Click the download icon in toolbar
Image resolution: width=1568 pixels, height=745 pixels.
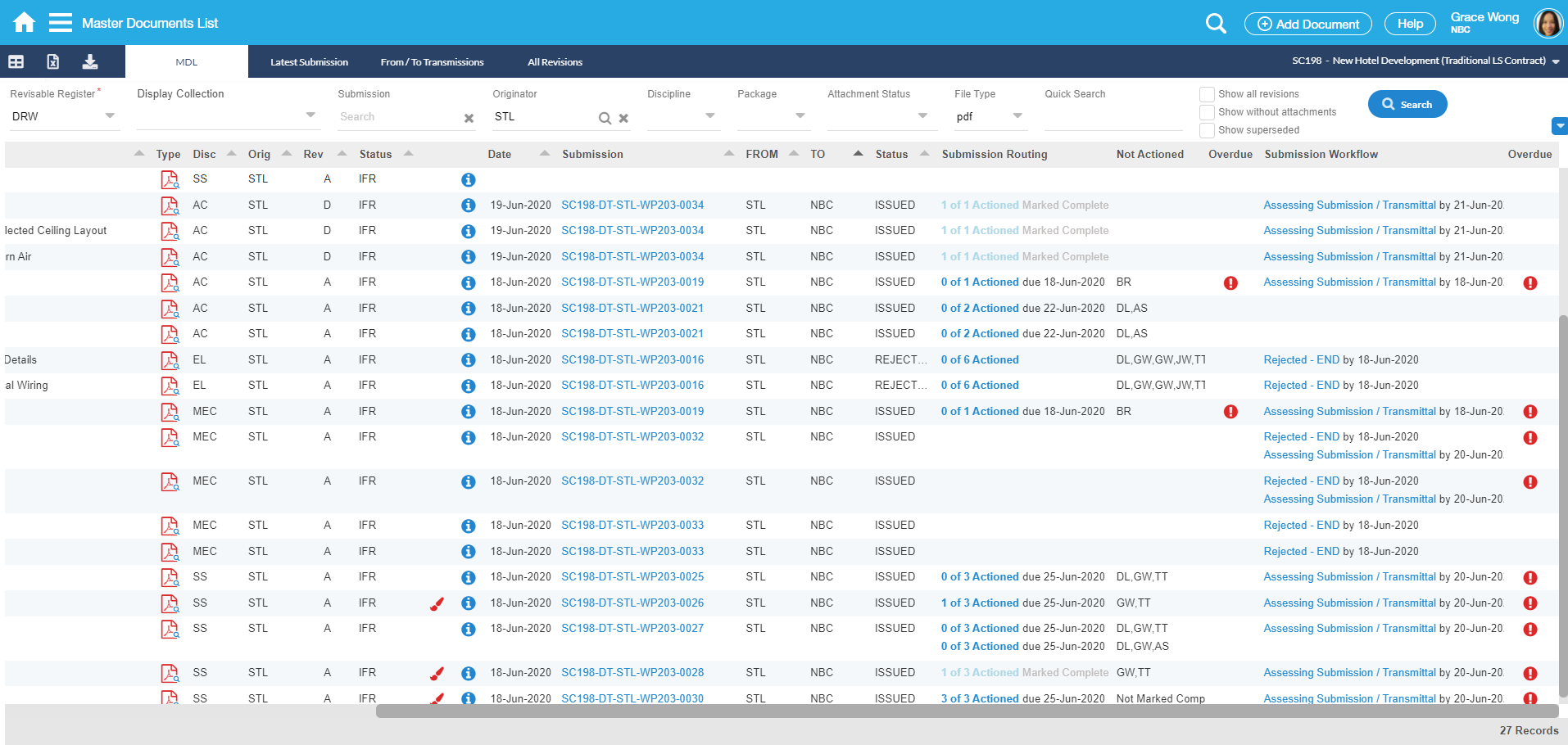[90, 61]
